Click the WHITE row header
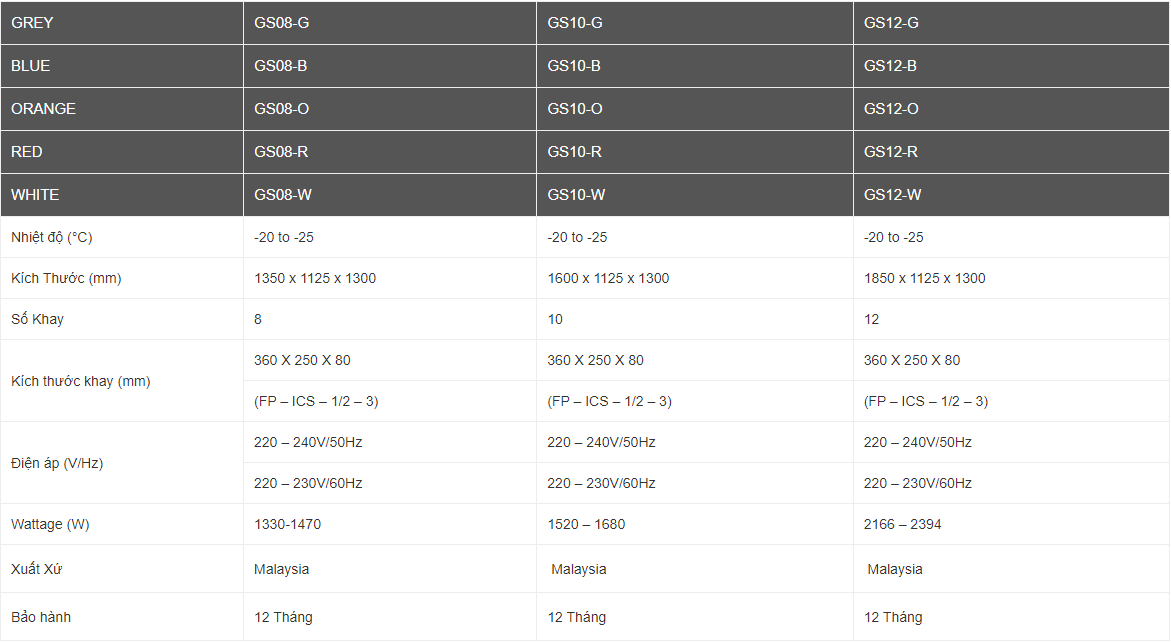The height and width of the screenshot is (642, 1171). 35,195
